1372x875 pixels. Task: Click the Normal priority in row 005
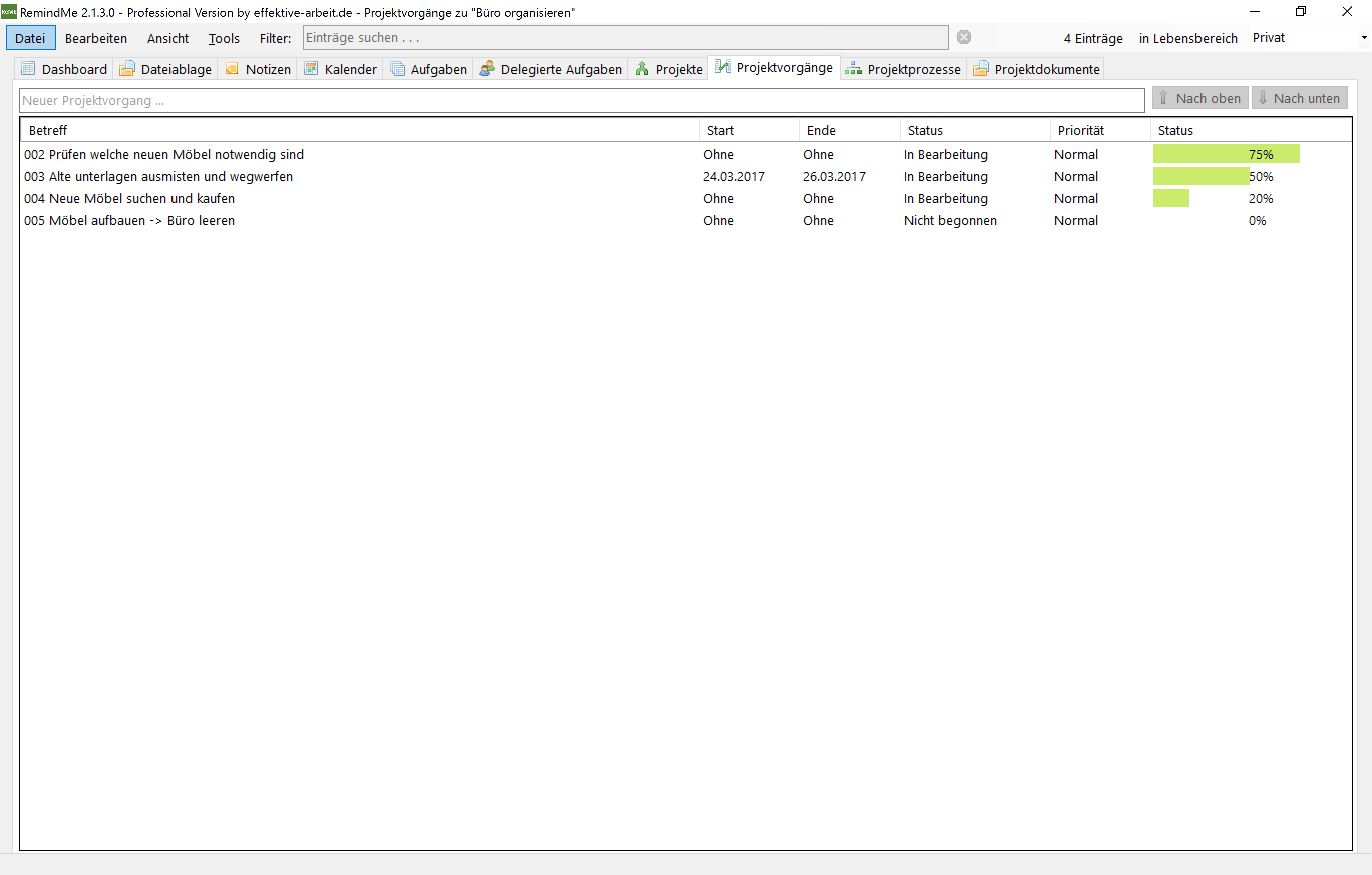click(1076, 220)
